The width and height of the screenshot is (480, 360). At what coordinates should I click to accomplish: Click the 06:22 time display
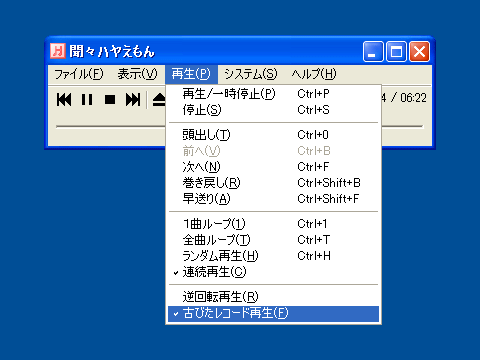(x=413, y=98)
